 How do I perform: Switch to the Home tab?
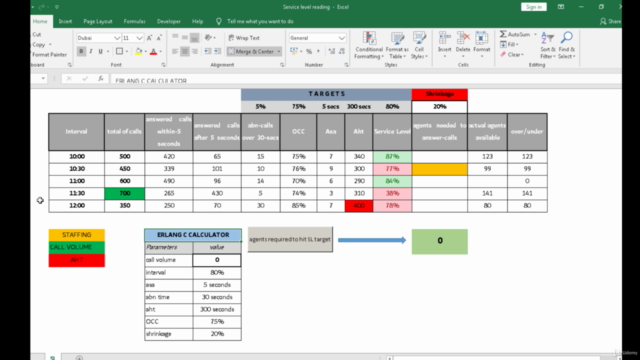pyautogui.click(x=40, y=21)
